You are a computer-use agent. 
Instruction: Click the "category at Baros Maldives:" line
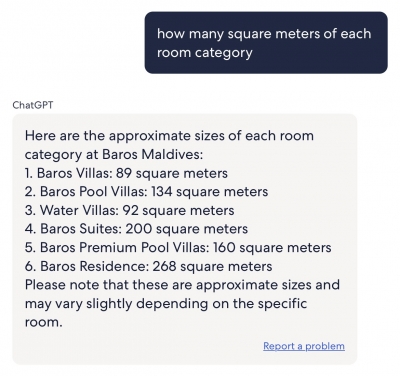[114, 155]
